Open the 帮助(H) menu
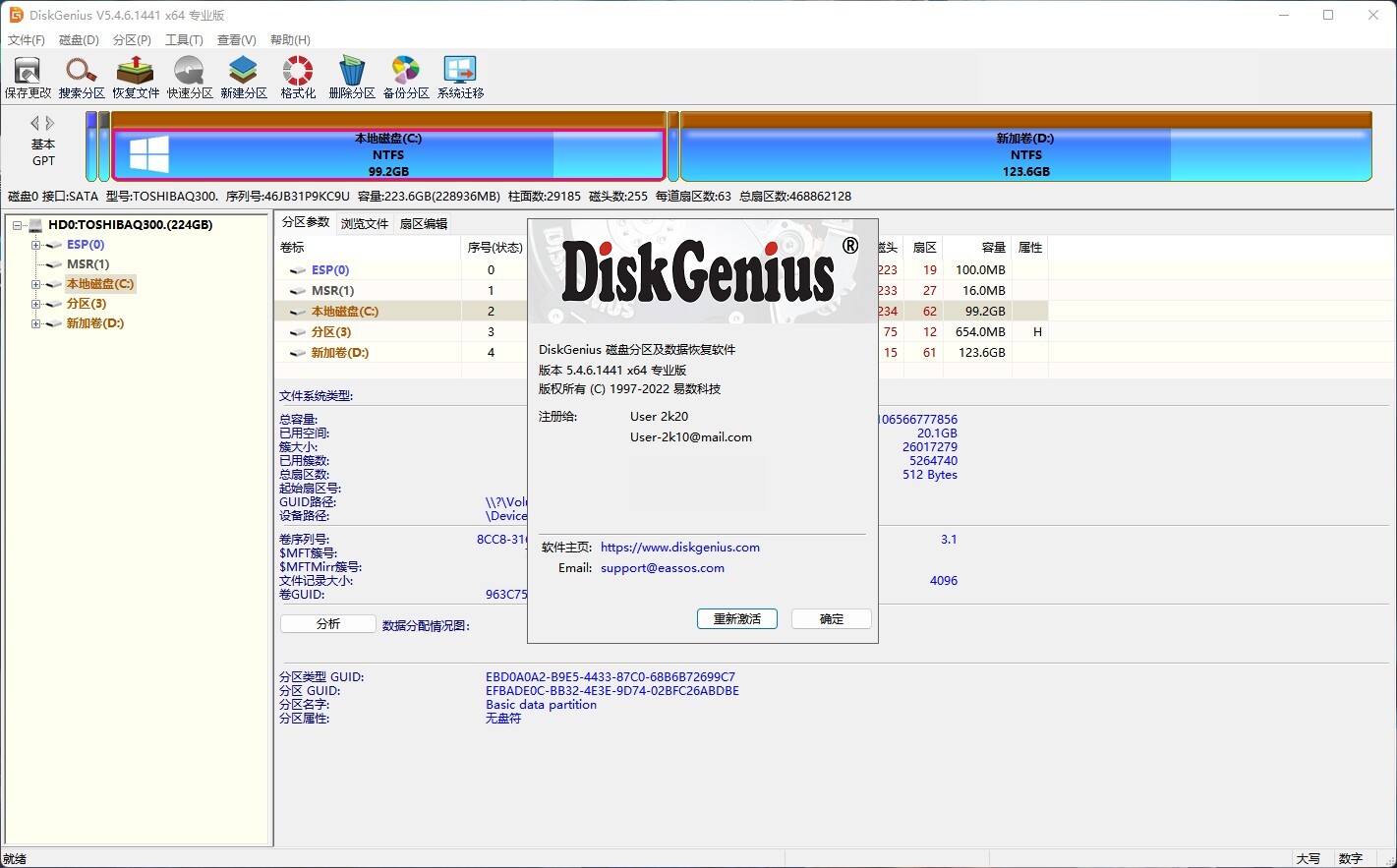This screenshot has height=868, width=1397. [290, 40]
